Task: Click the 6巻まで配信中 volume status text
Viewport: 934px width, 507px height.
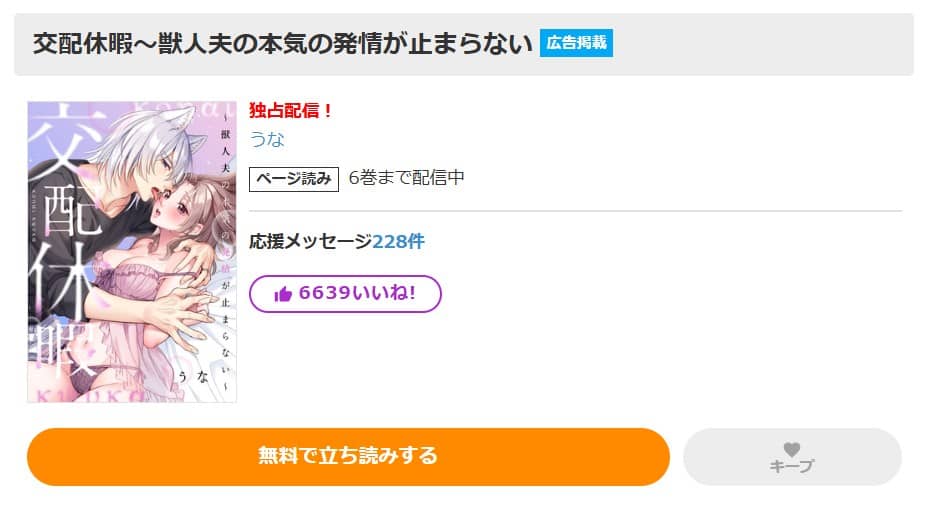Action: (x=406, y=178)
